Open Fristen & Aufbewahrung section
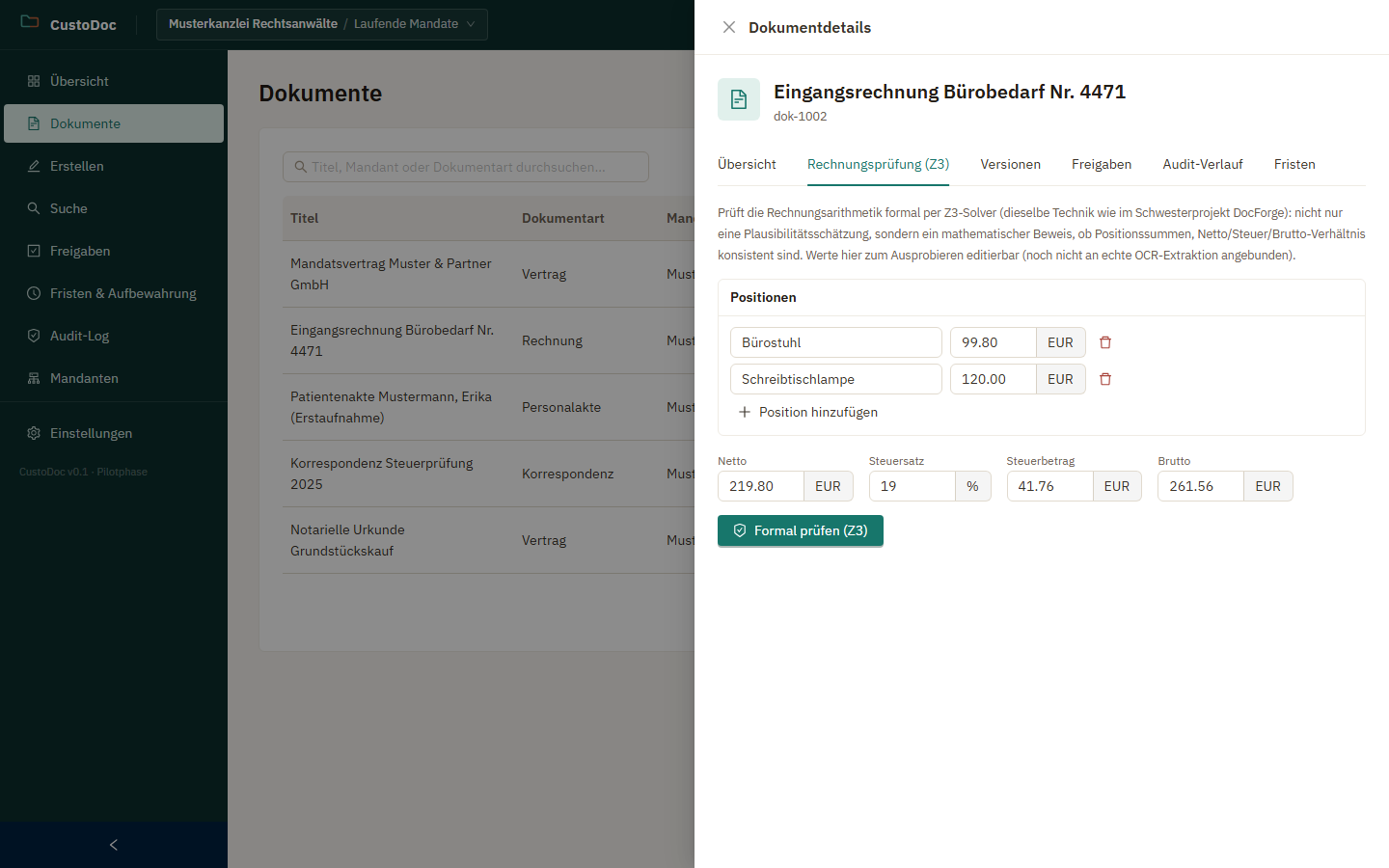This screenshot has height=868, width=1389. pyautogui.click(x=114, y=293)
